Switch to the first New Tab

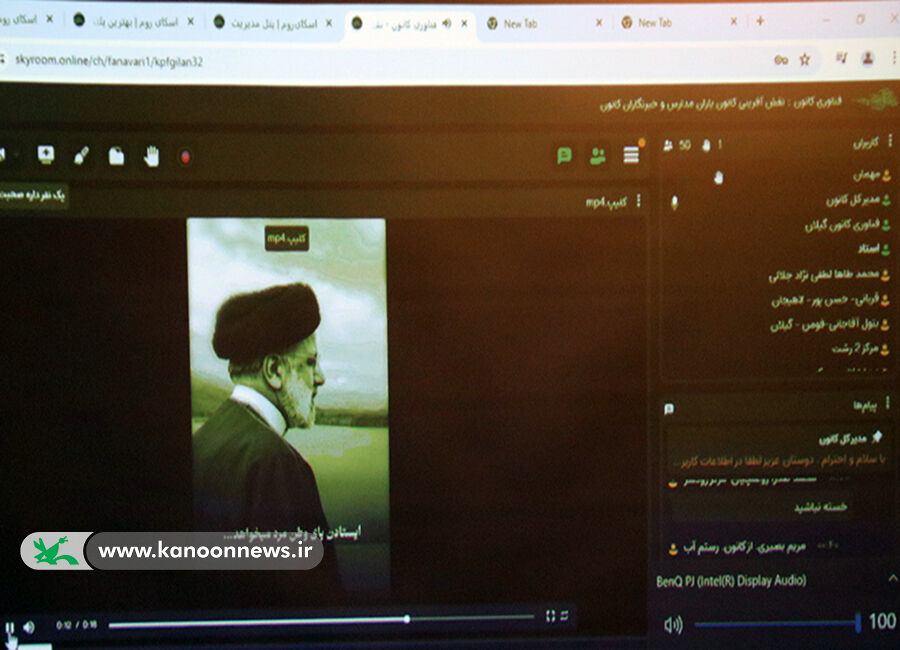point(519,22)
